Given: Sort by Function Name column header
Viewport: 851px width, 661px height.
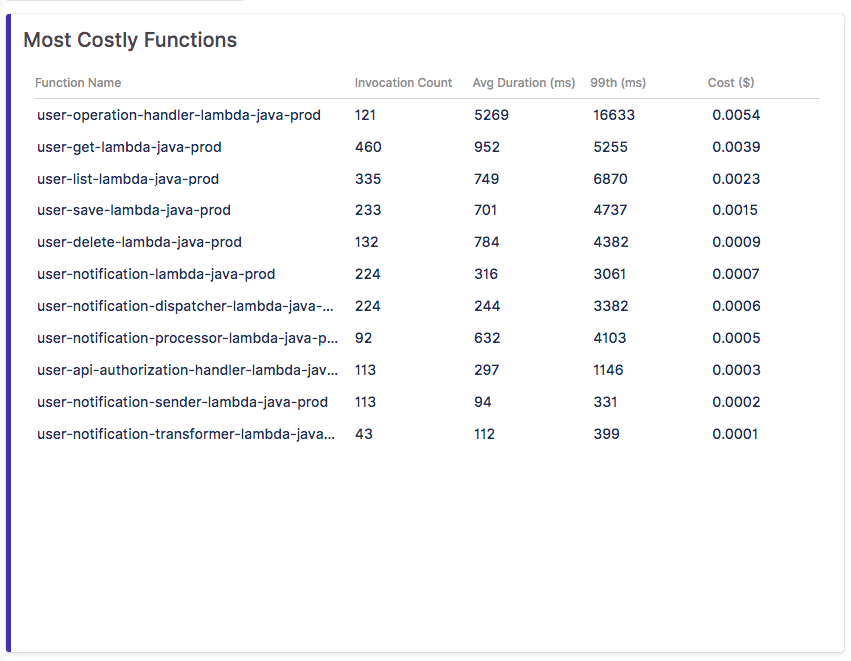Looking at the screenshot, I should pos(78,82).
